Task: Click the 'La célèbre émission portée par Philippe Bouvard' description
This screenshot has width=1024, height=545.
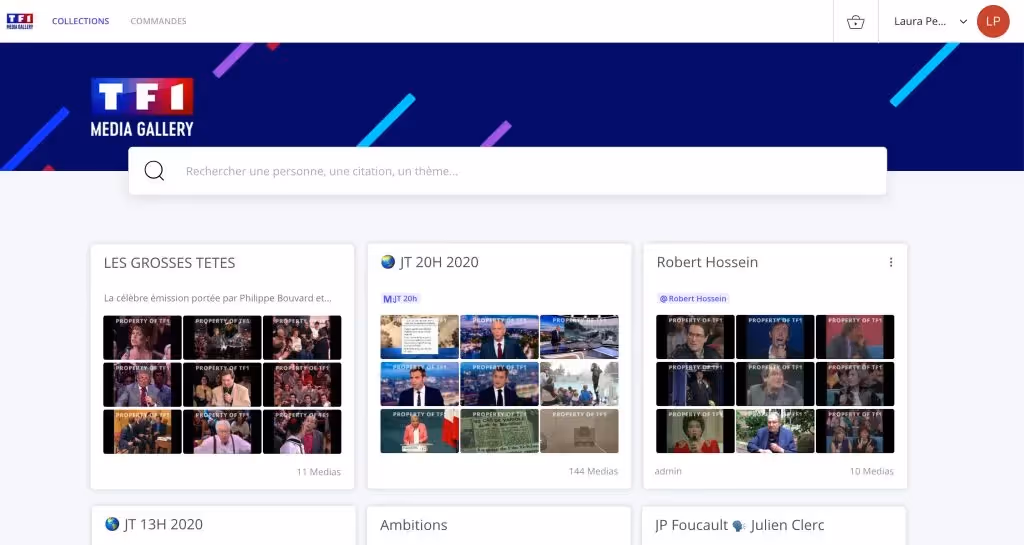Action: pos(217,298)
